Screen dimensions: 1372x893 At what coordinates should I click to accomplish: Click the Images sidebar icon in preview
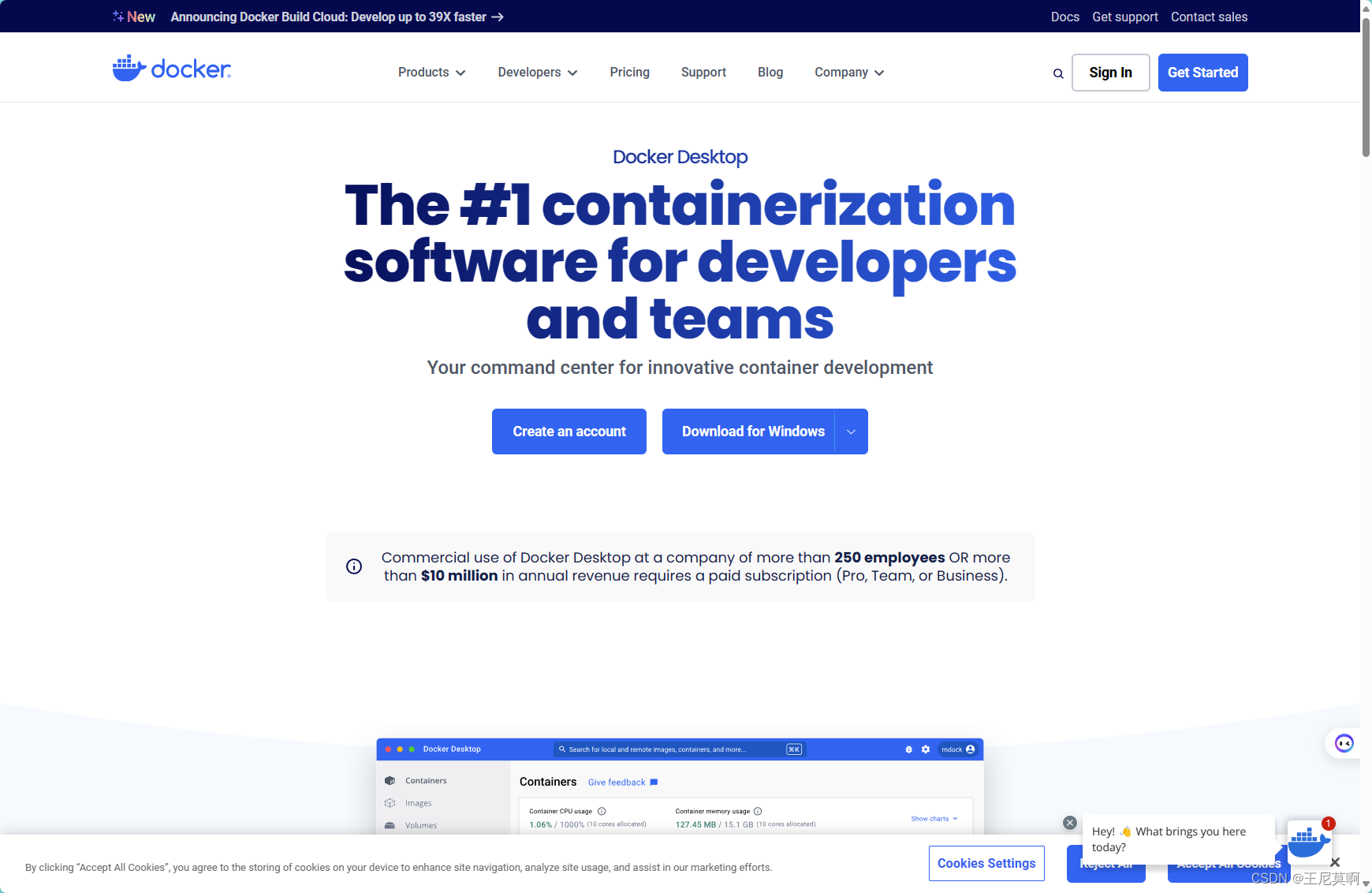[390, 803]
